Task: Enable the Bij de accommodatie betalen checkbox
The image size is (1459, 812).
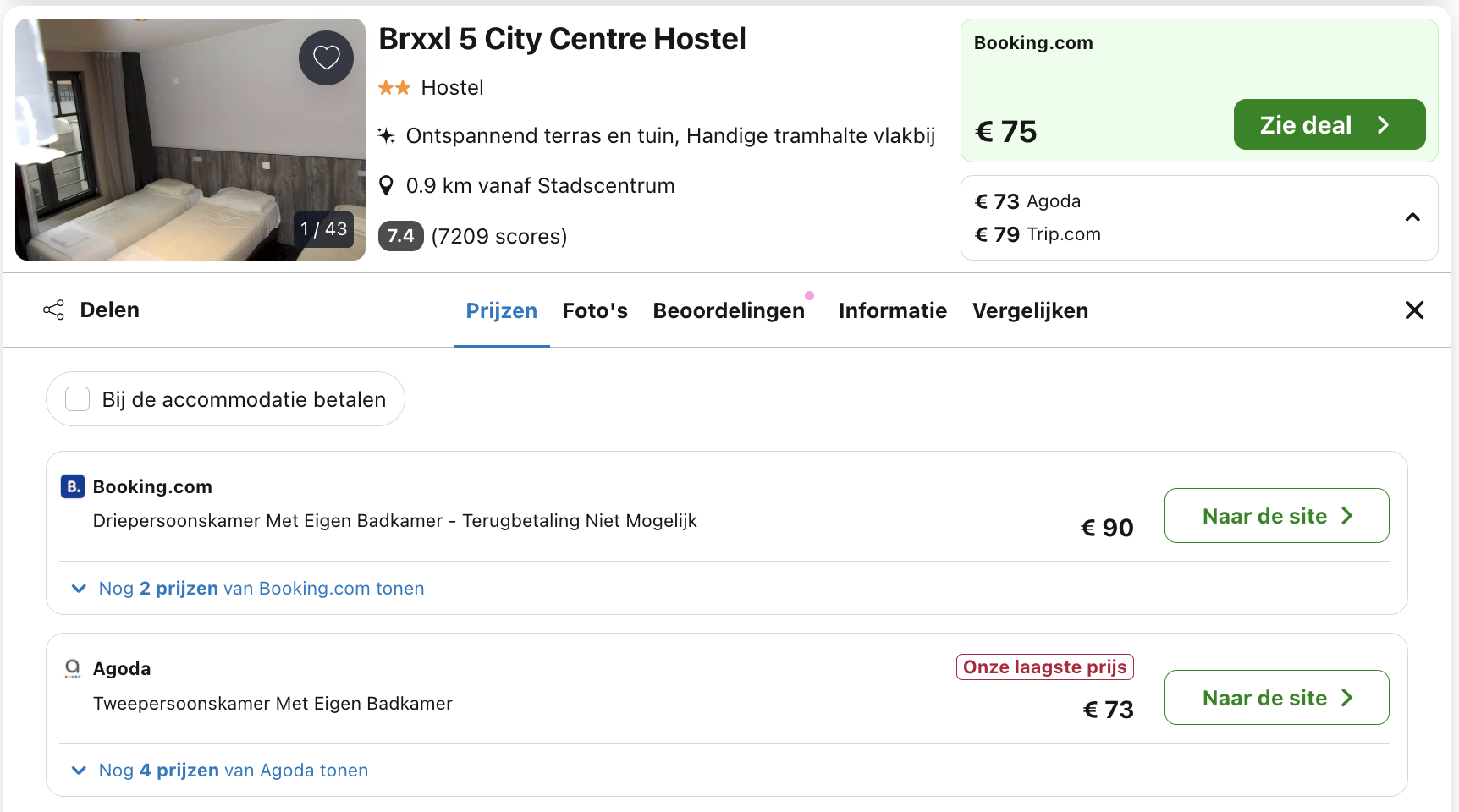Action: pyautogui.click(x=77, y=398)
